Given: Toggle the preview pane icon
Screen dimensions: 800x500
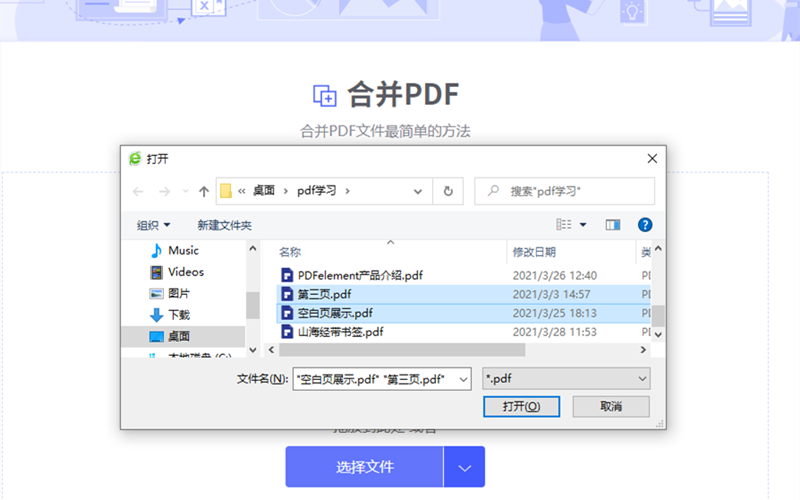Looking at the screenshot, I should [x=613, y=225].
